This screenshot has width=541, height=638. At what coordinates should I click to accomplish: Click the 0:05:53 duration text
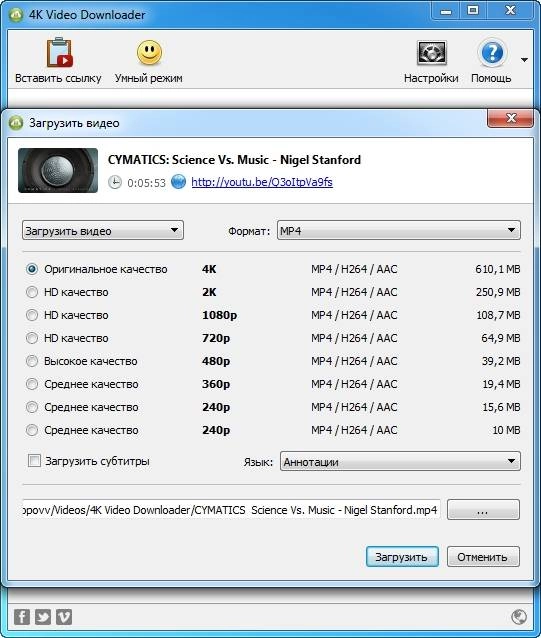coord(146,183)
